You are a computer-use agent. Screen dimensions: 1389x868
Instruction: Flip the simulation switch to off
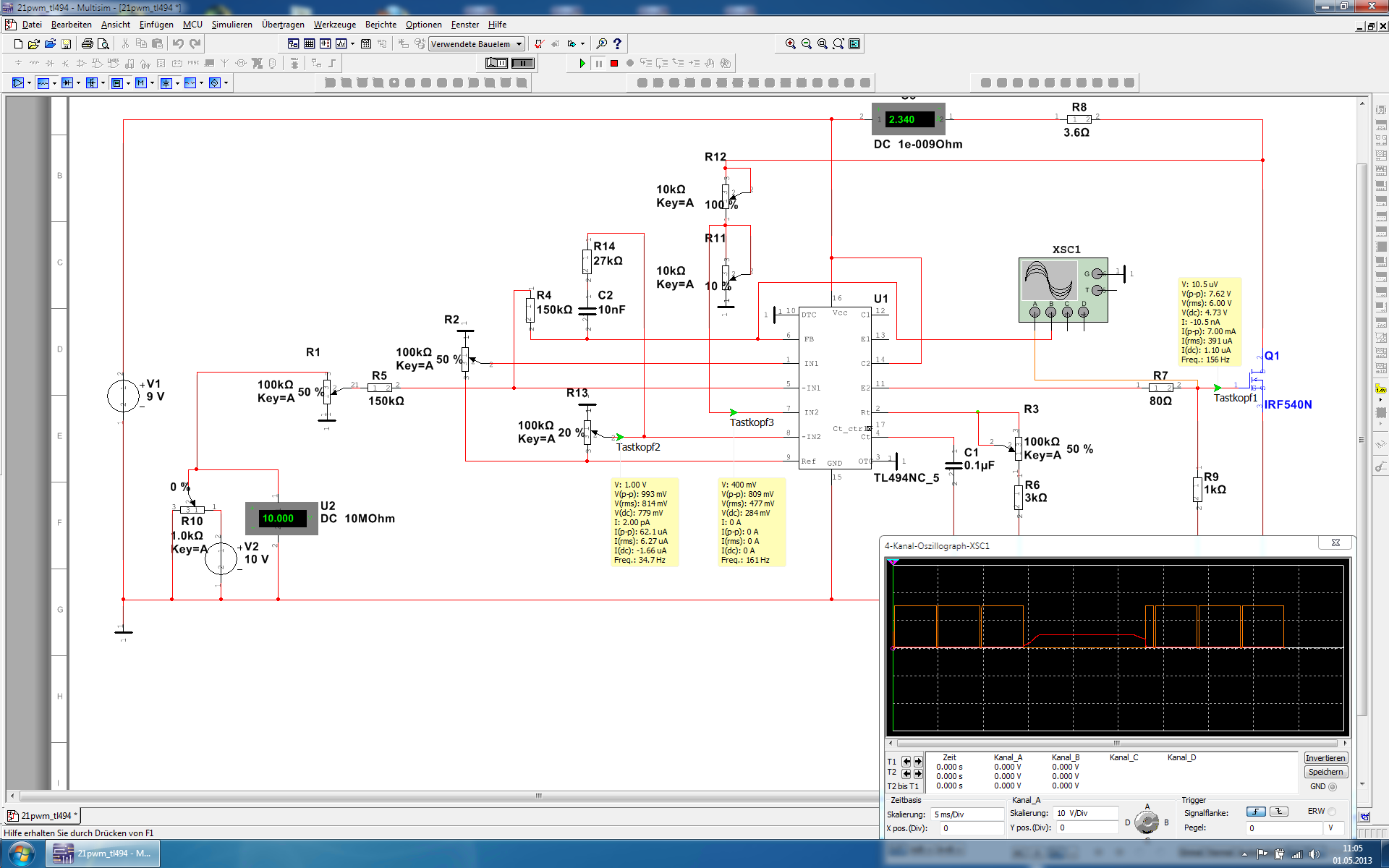coord(497,64)
